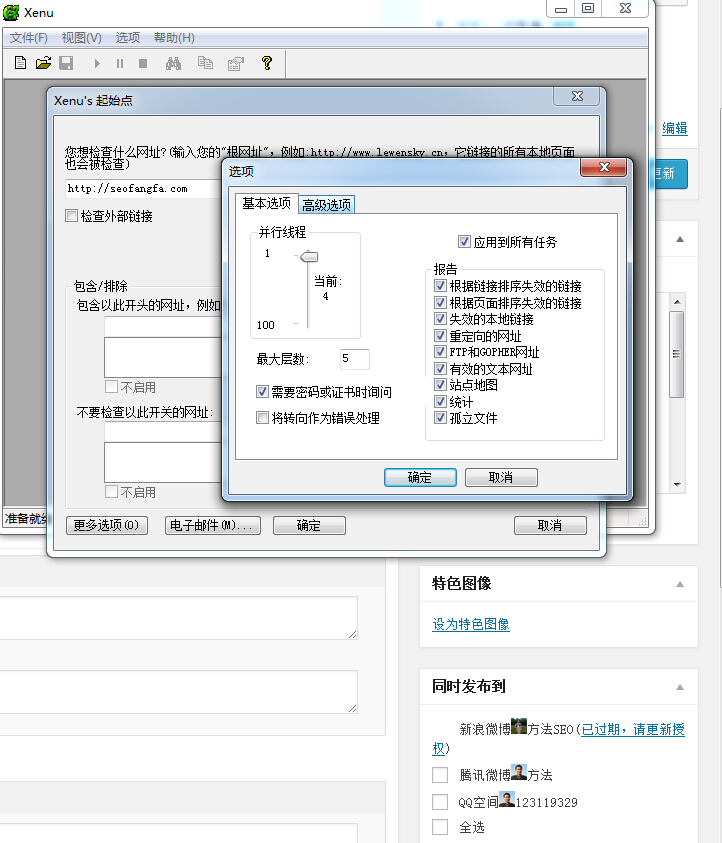This screenshot has width=722, height=843.
Task: Click the blue 更新 button in background
Action: (670, 174)
